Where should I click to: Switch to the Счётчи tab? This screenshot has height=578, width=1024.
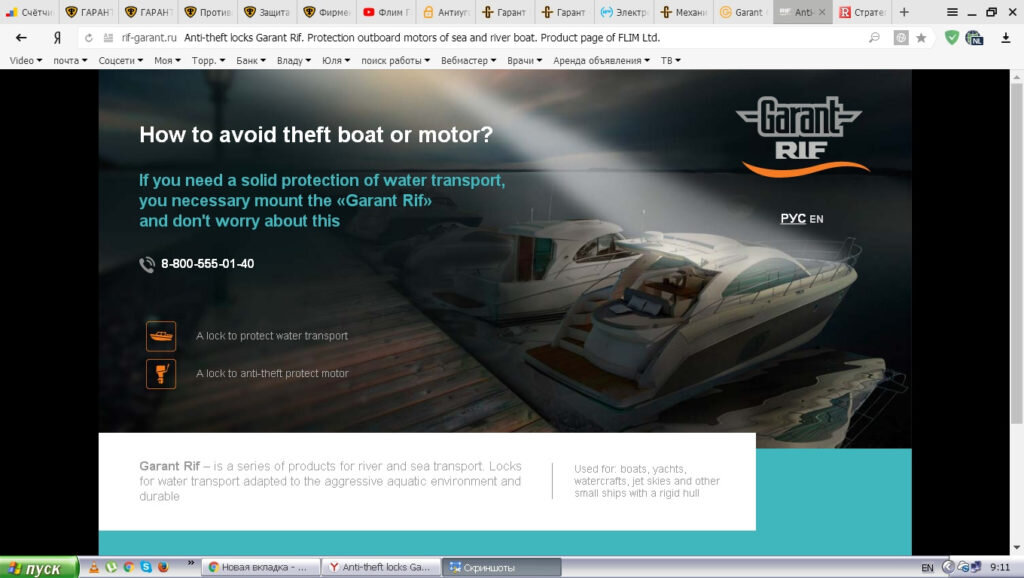29,12
